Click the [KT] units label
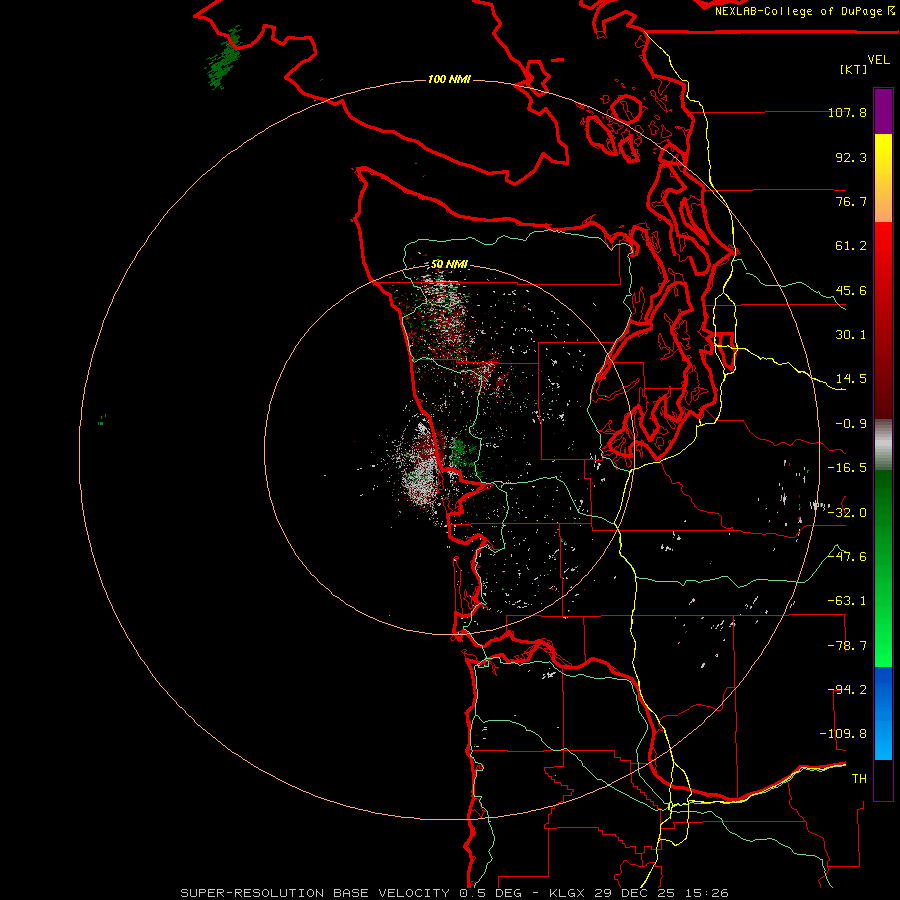 pyautogui.click(x=854, y=69)
